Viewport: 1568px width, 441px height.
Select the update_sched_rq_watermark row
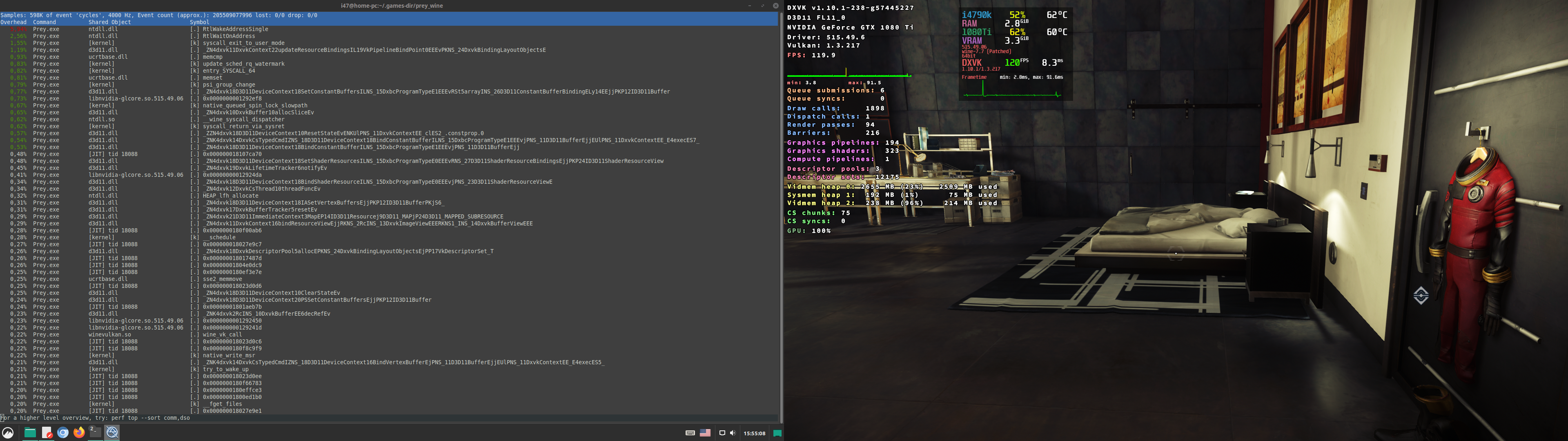pos(390,64)
